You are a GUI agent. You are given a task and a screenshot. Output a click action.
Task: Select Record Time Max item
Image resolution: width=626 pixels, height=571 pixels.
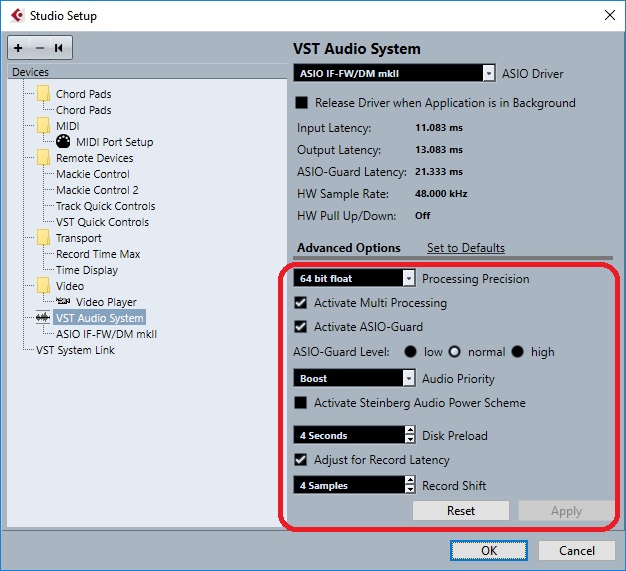click(x=98, y=254)
